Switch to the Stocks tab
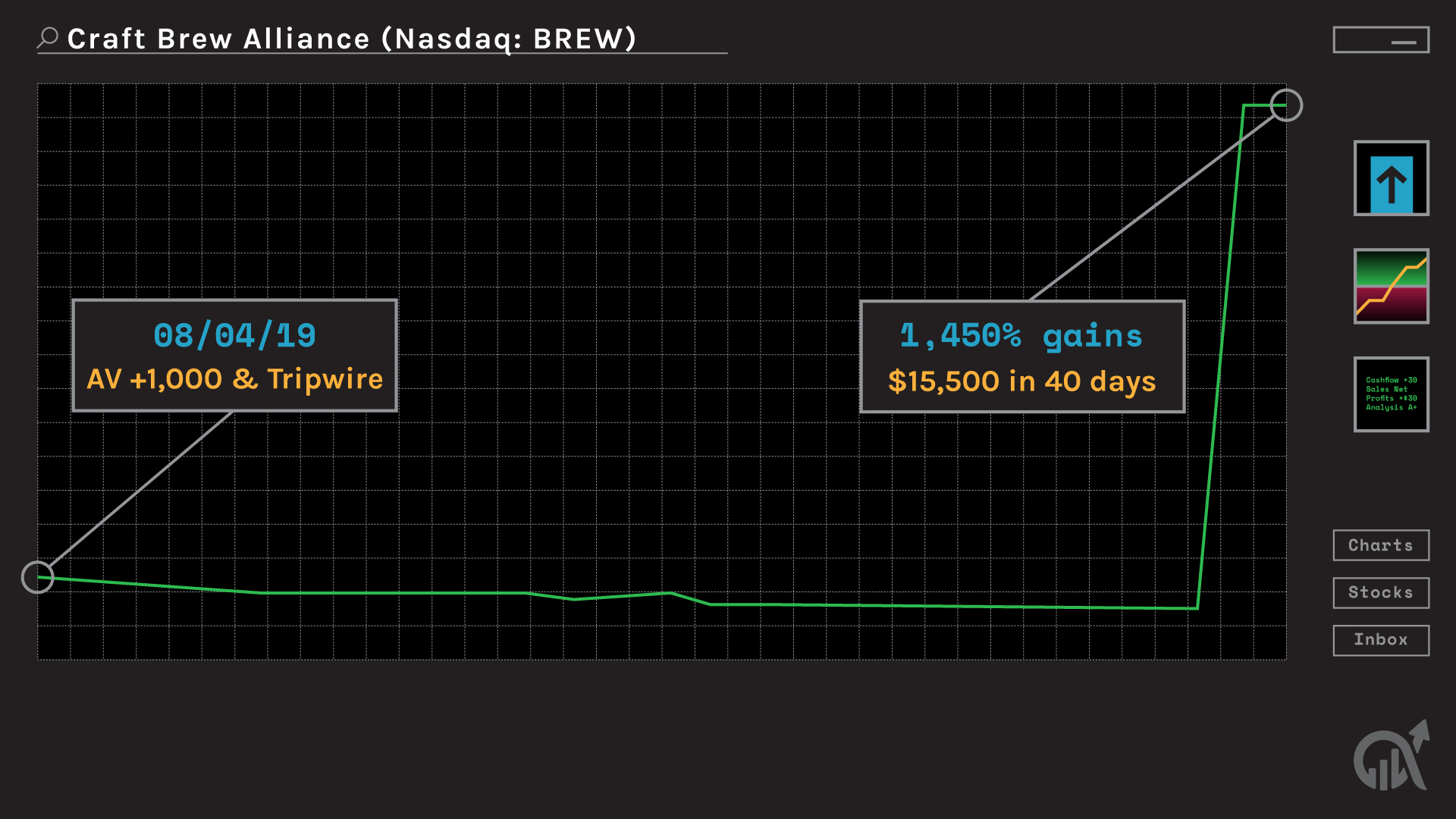 (1380, 593)
